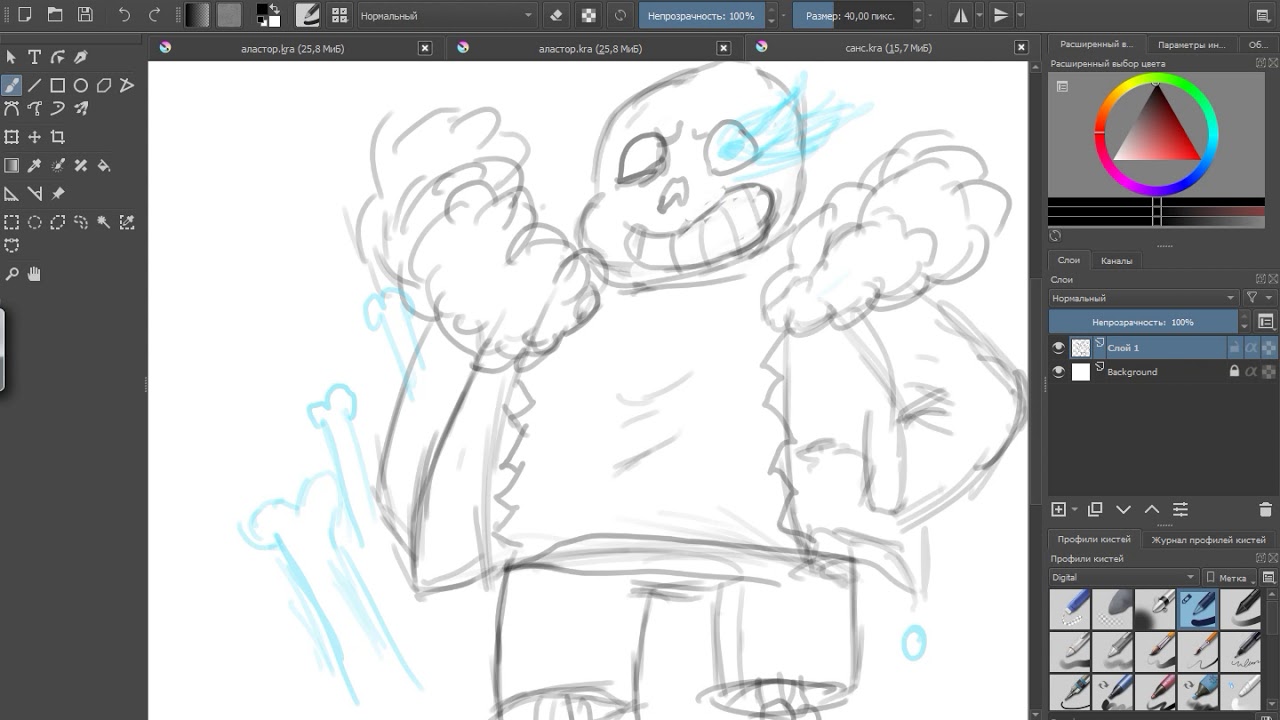
Task: Toggle alpha inheritance on Слой 1
Action: coord(1251,347)
